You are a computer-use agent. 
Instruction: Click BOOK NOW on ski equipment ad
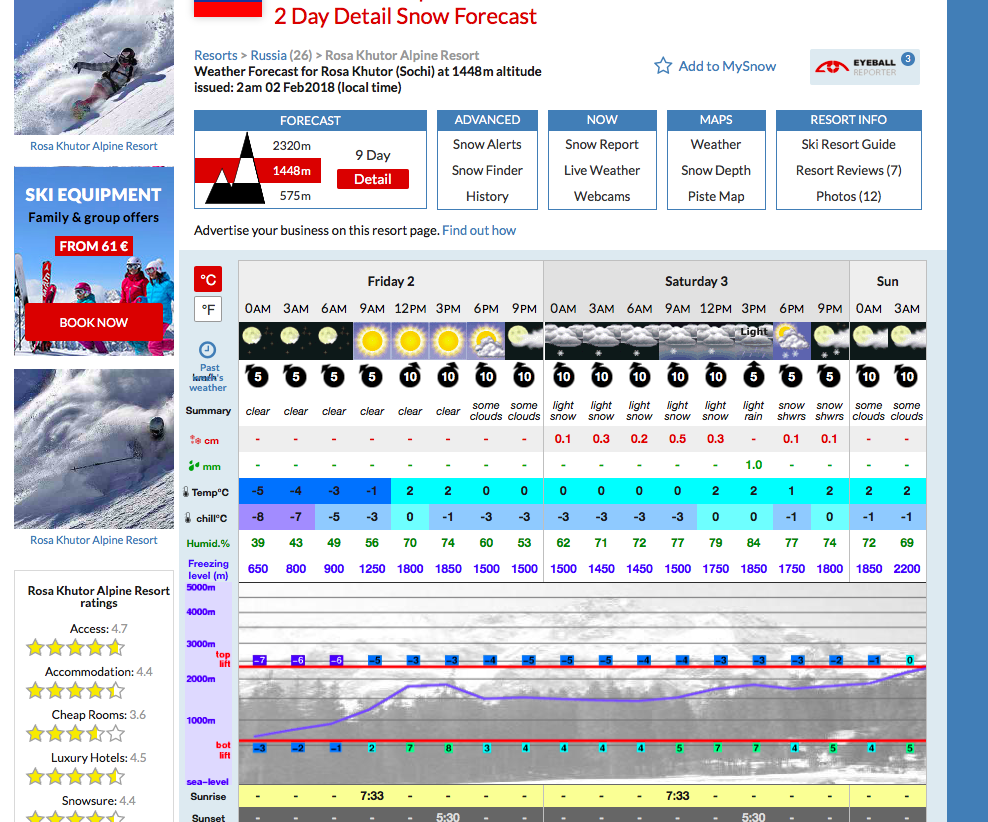[x=93, y=323]
